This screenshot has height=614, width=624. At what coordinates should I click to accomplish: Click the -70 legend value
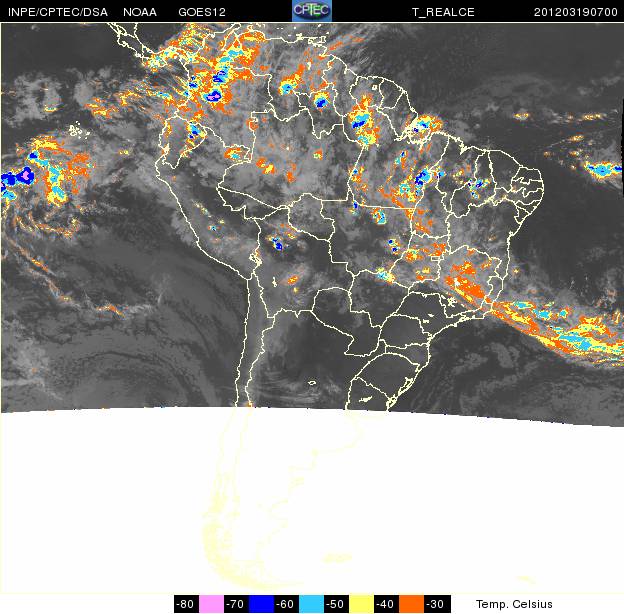[235, 604]
